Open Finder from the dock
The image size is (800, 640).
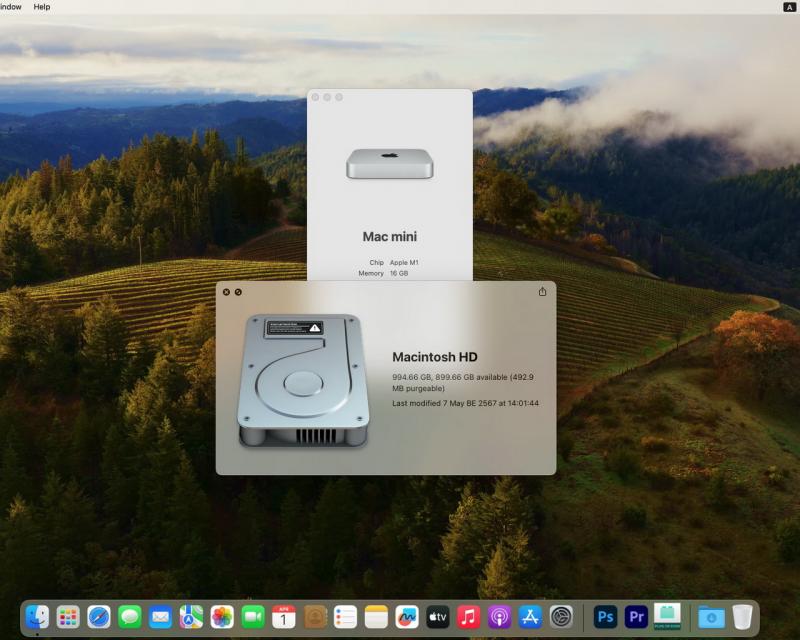38,617
